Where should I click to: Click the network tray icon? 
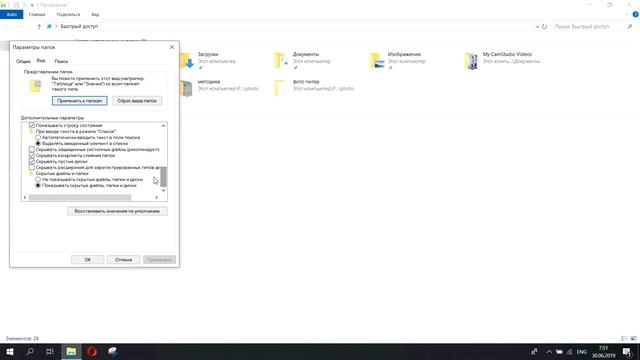pos(569,352)
